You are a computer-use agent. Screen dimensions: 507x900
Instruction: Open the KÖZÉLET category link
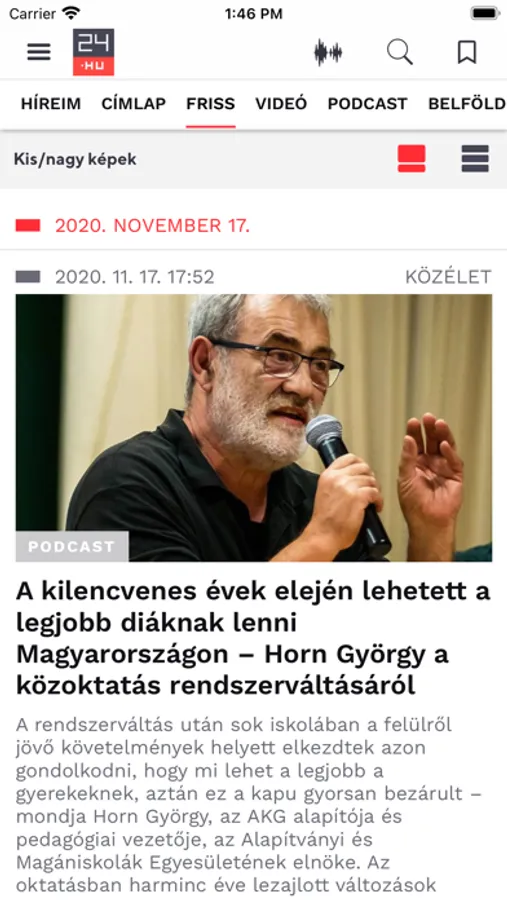[x=448, y=277]
